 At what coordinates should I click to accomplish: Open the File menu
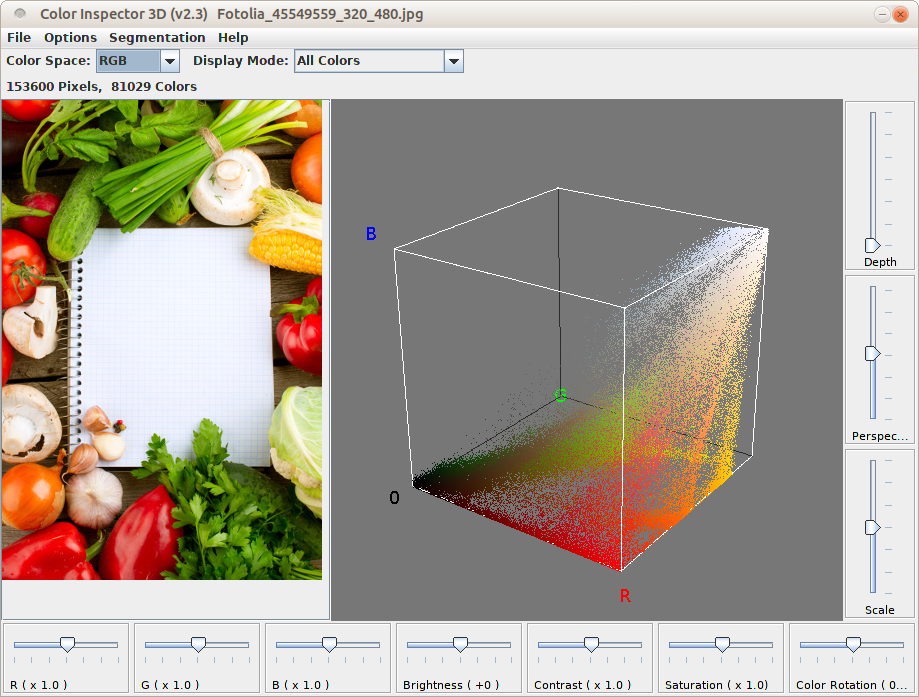[19, 38]
